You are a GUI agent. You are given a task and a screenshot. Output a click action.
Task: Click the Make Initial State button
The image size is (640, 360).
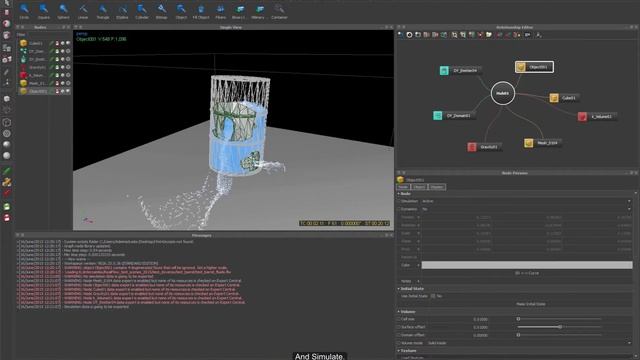coord(531,304)
